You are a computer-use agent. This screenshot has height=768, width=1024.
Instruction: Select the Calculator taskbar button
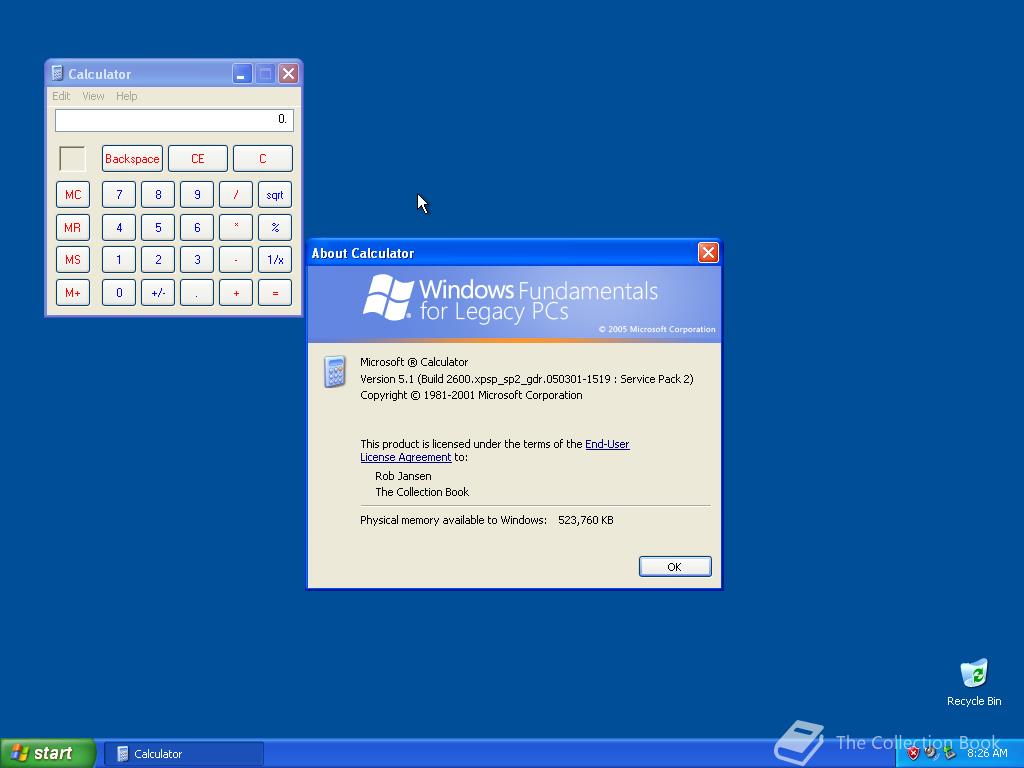(184, 754)
